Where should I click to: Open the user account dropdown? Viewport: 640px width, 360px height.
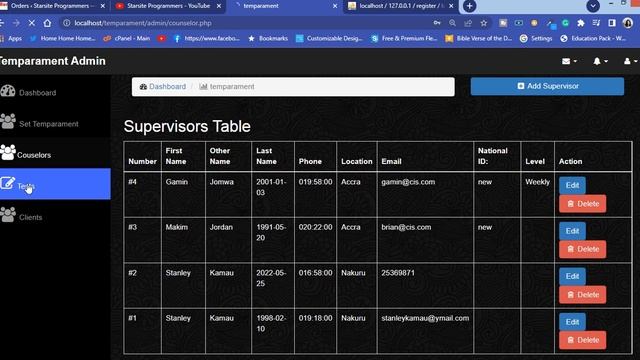click(x=630, y=61)
